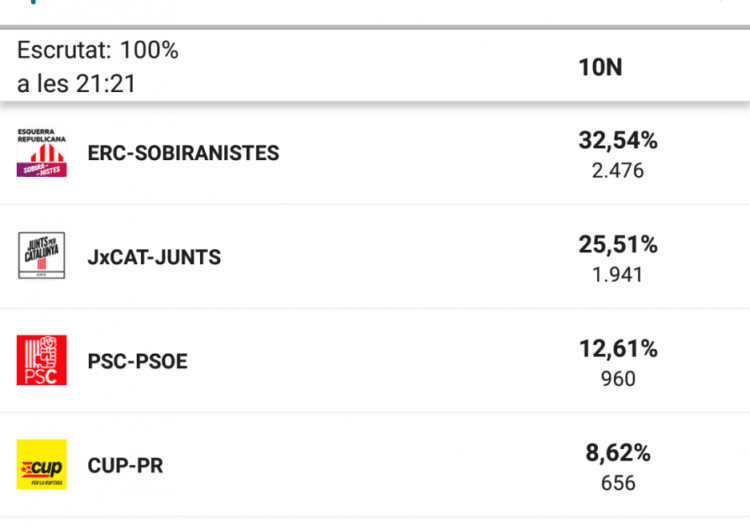The height and width of the screenshot is (530, 750).
Task: Click ERC's 32,54% vote percentage
Action: point(618,141)
